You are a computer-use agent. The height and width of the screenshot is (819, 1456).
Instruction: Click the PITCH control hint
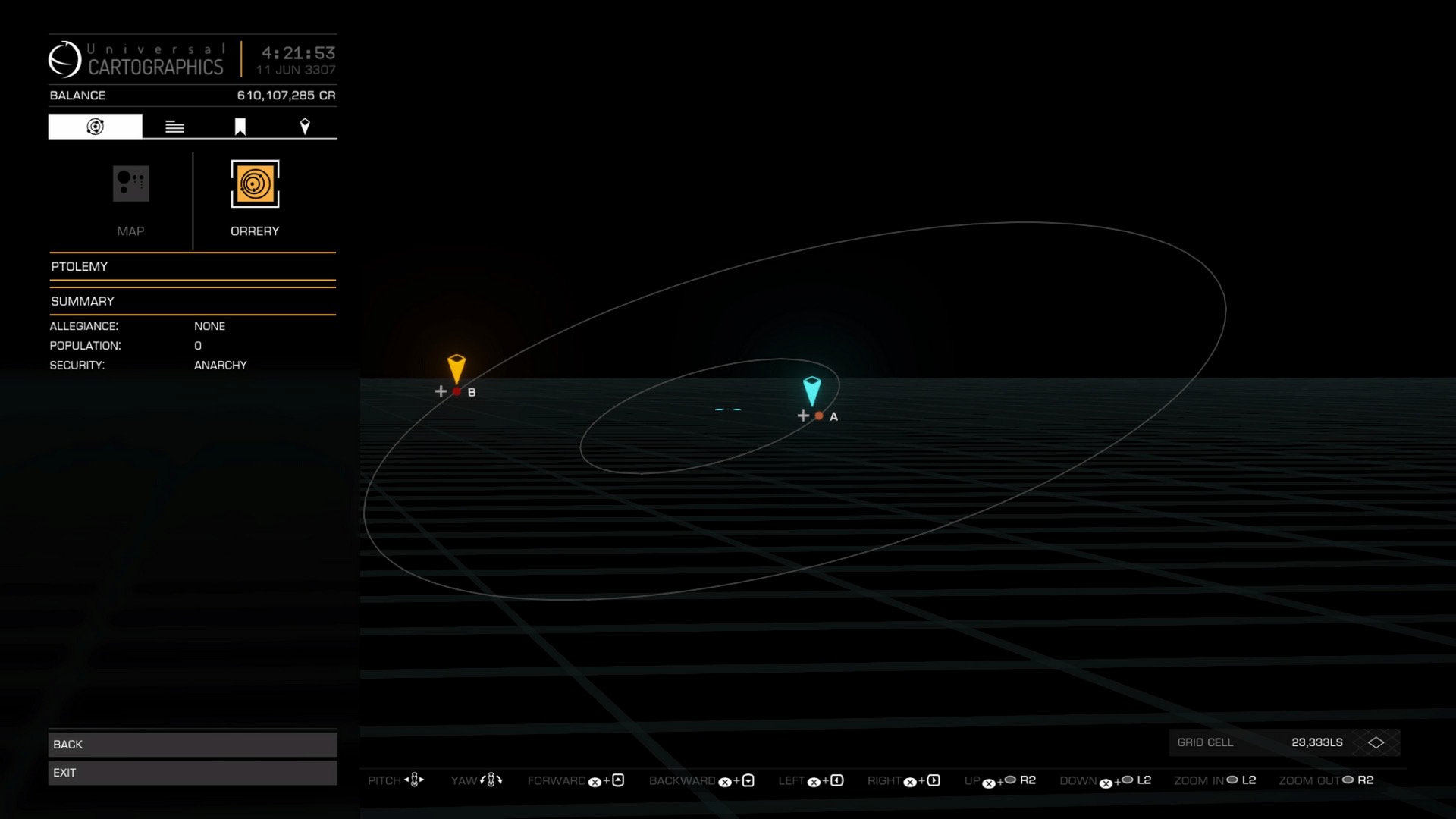396,780
